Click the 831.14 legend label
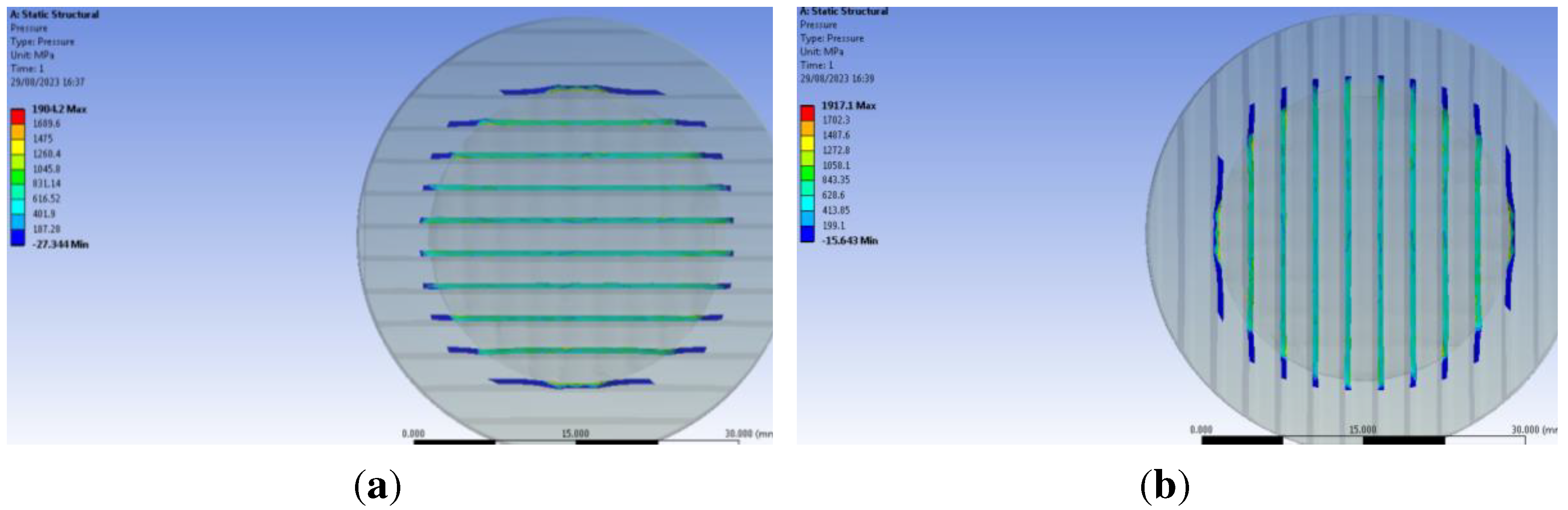Viewport: 1568px width, 510px height. pos(46,183)
